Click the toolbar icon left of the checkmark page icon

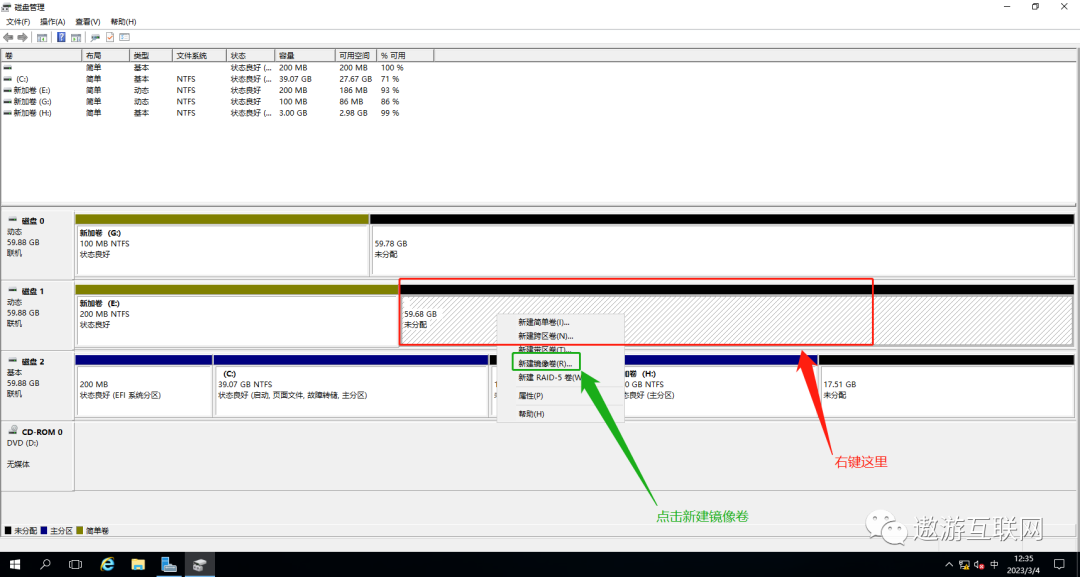tap(95, 37)
